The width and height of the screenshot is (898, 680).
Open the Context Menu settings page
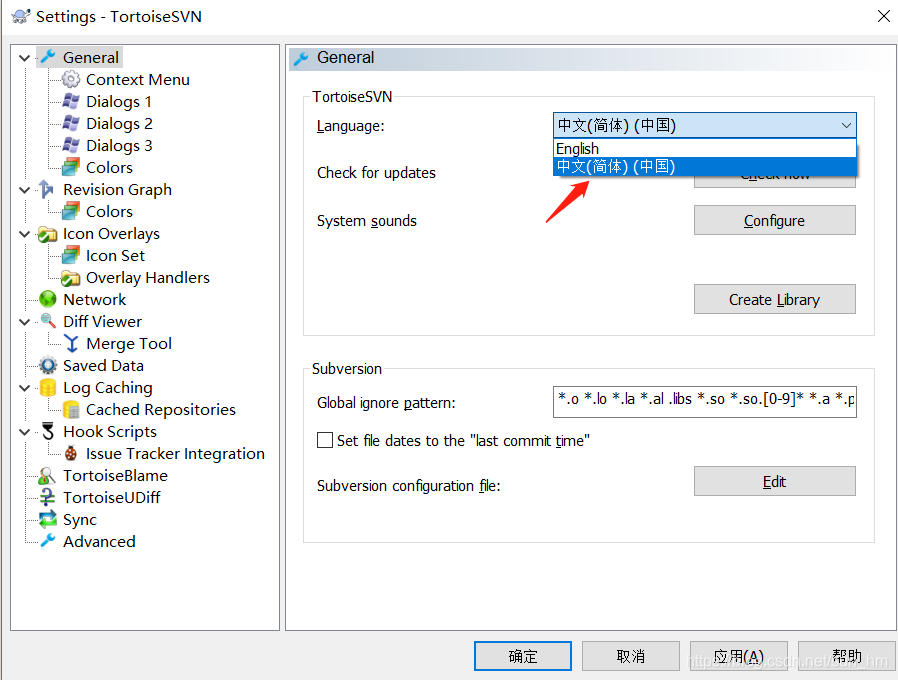137,80
